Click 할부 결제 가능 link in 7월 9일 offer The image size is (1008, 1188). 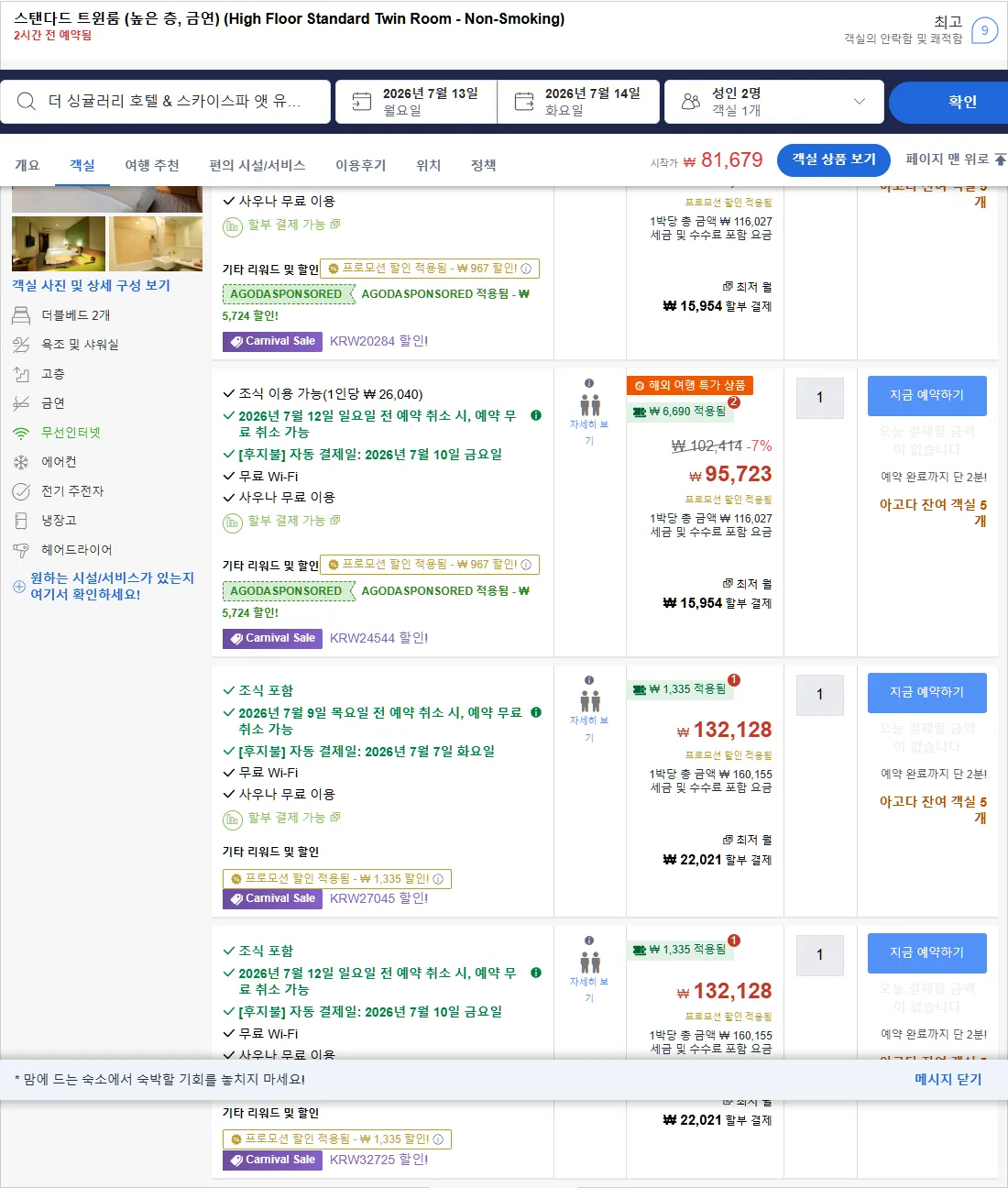click(x=287, y=818)
